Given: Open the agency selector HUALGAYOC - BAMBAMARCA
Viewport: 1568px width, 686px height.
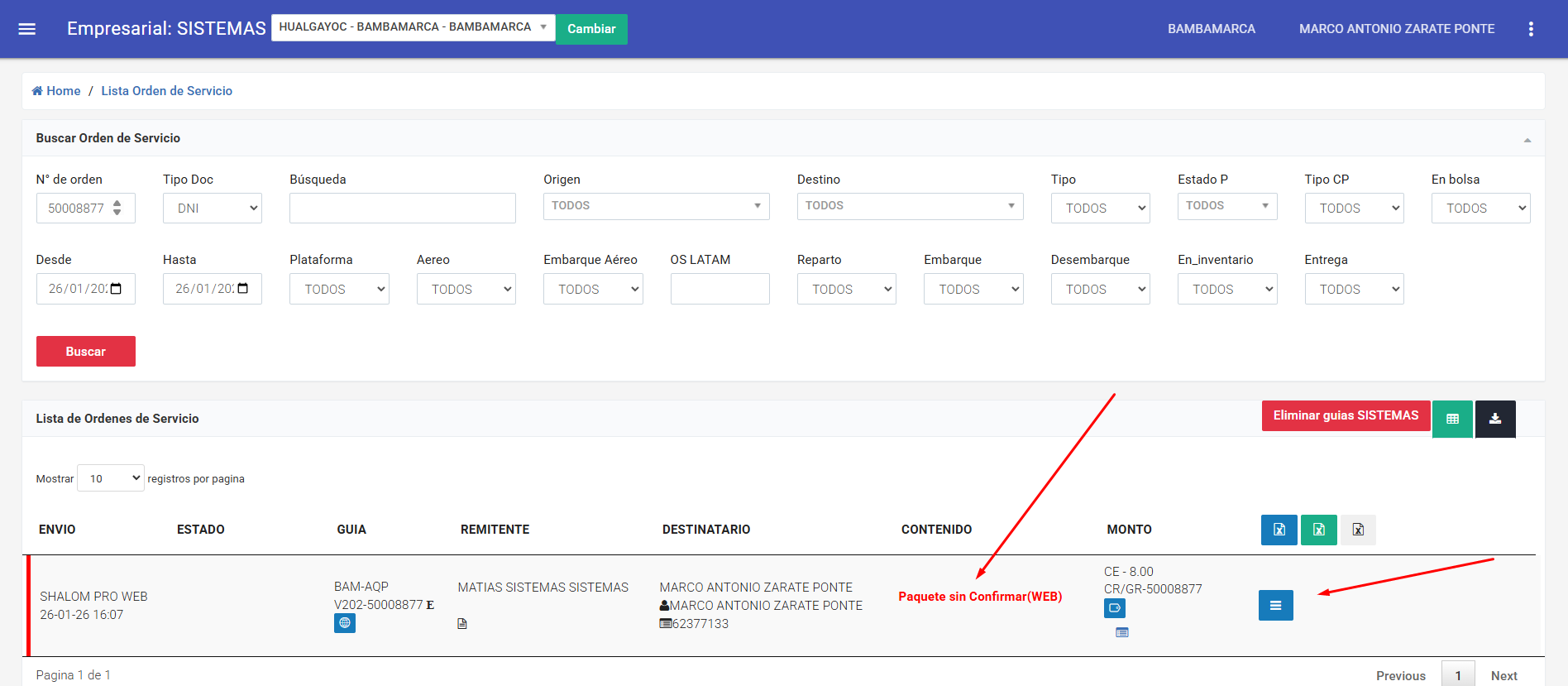Looking at the screenshot, I should (x=413, y=27).
